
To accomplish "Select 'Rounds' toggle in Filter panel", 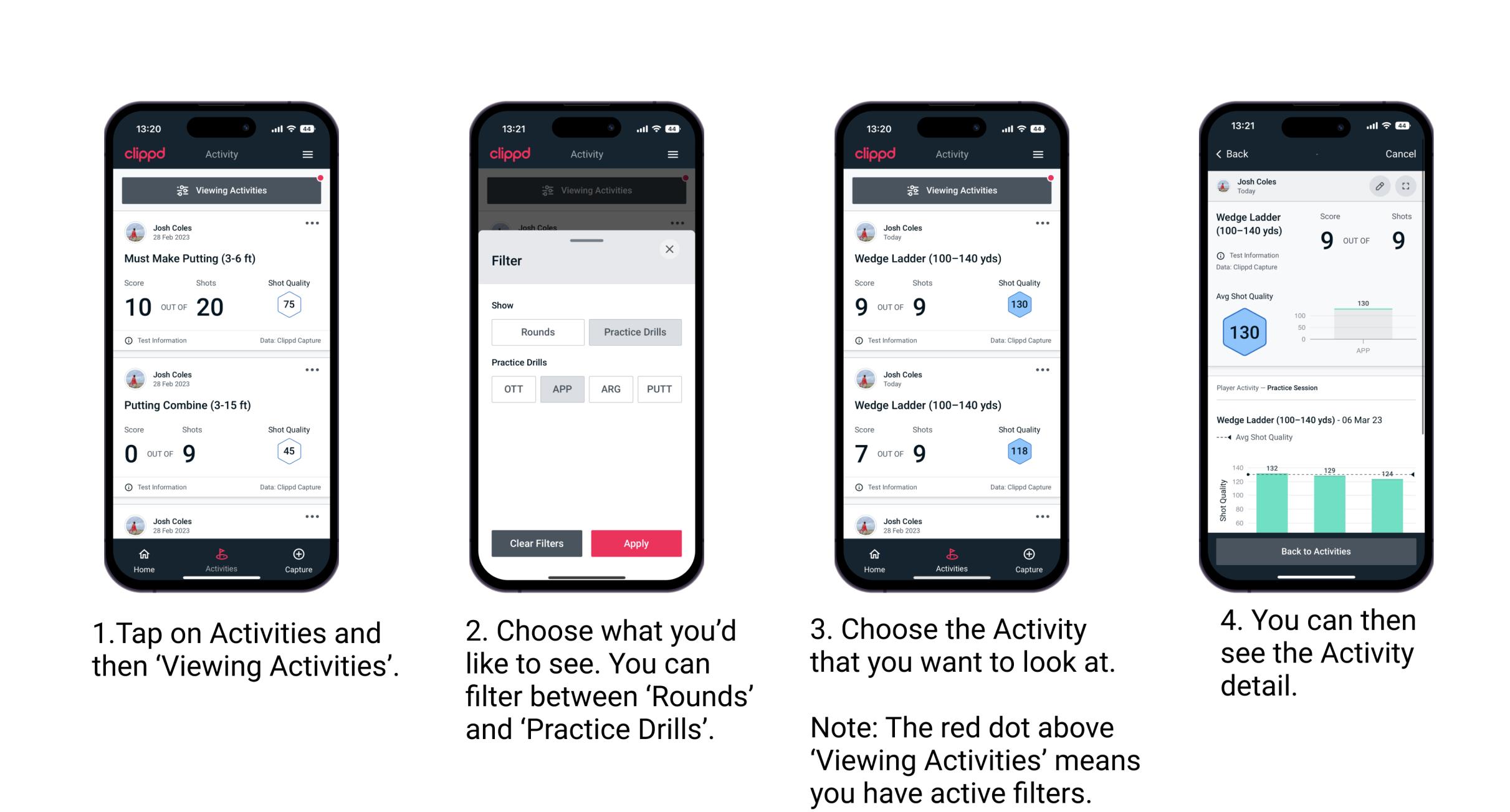I will coord(536,332).
